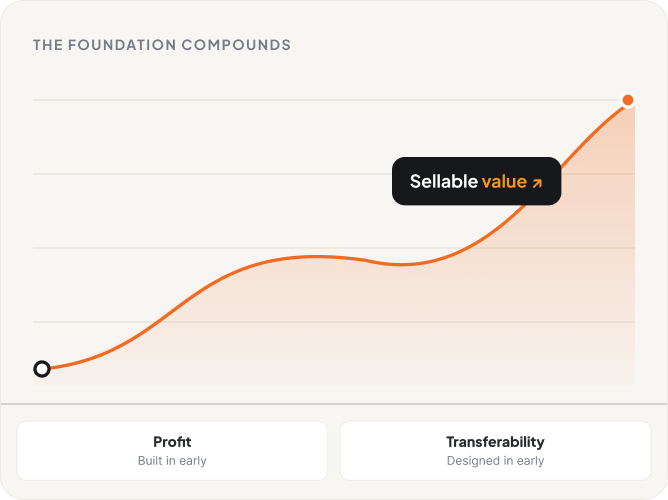Select the Transferability card
Screen dimensions: 668x500
(x=495, y=451)
